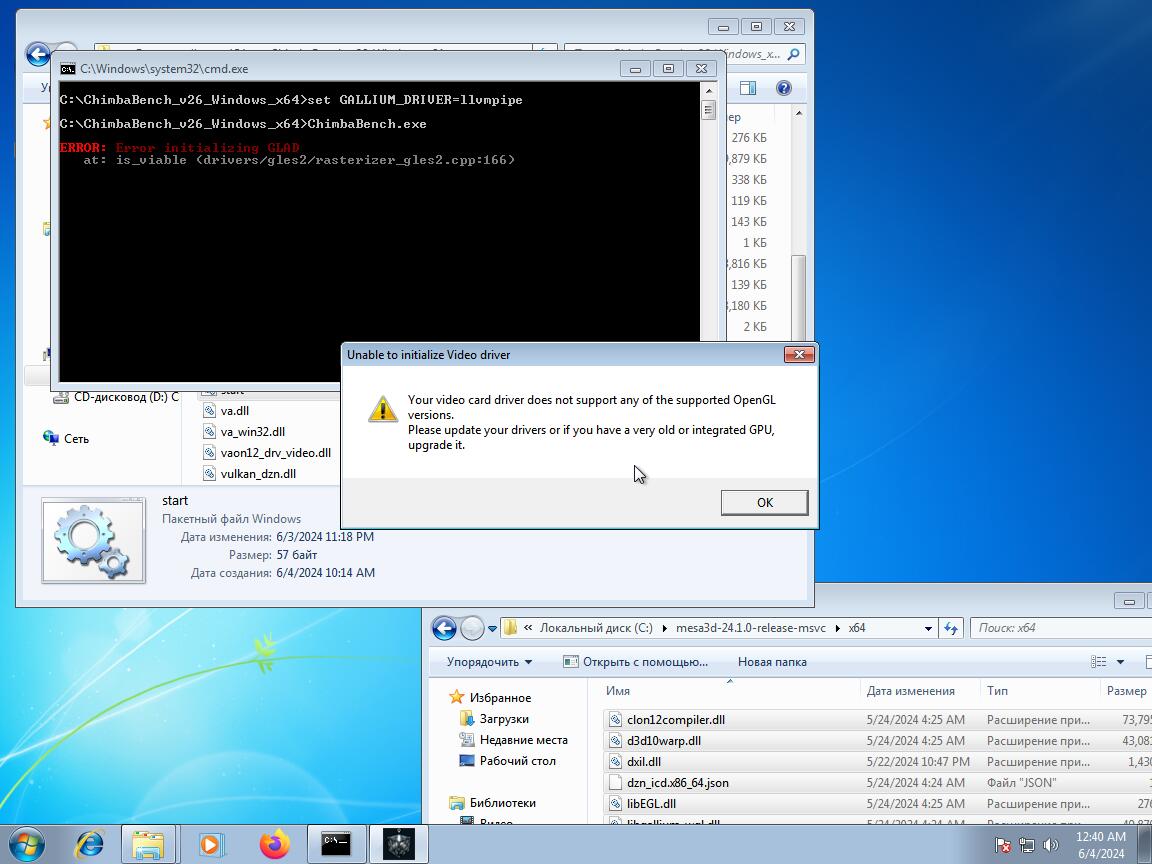1152x864 pixels.
Task: Switch to the cmd.exe taskbar button
Action: pyautogui.click(x=336, y=844)
